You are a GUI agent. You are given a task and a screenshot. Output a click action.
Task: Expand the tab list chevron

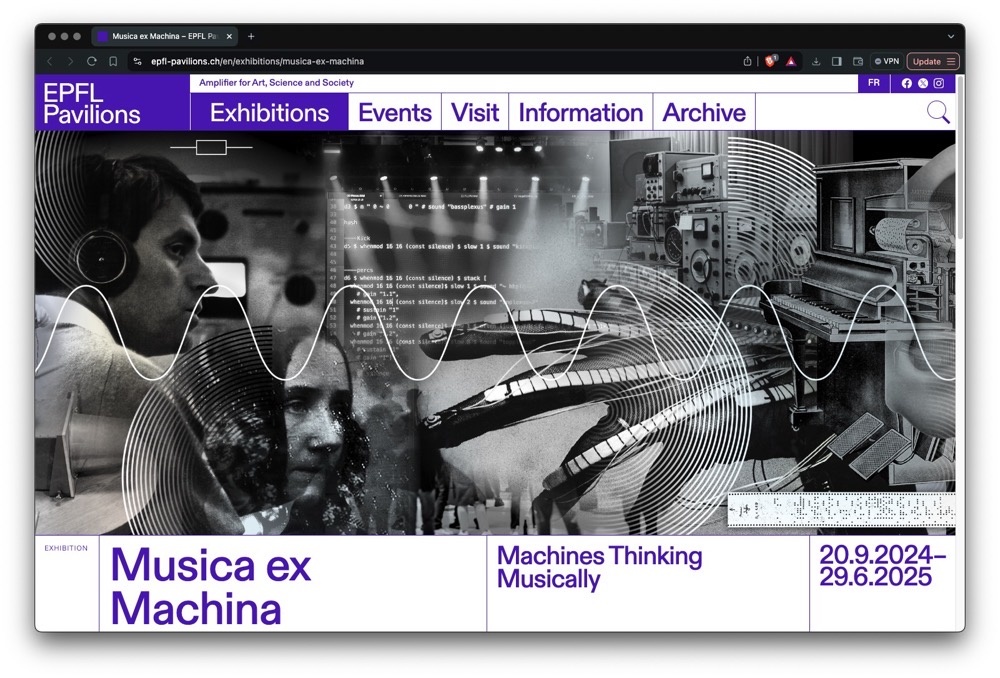(x=950, y=36)
